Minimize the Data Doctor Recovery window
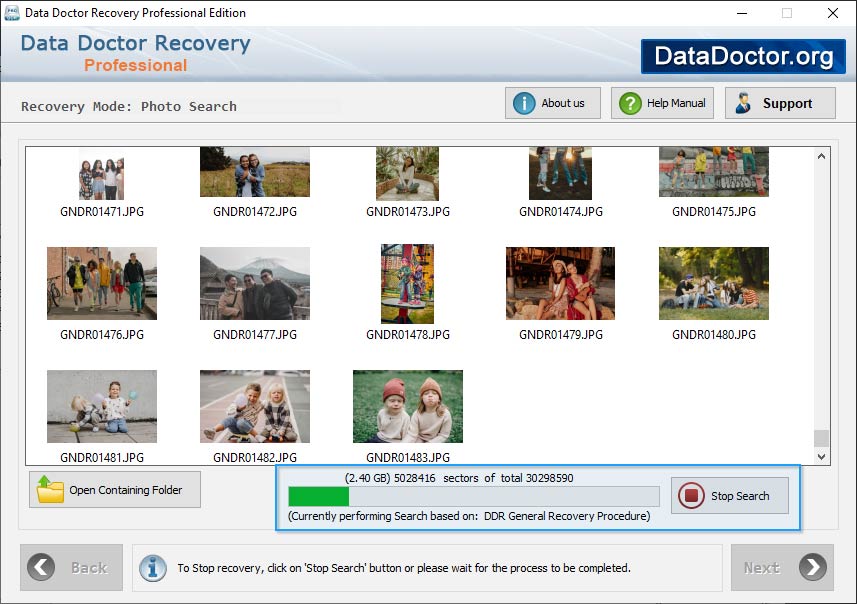 pos(742,13)
